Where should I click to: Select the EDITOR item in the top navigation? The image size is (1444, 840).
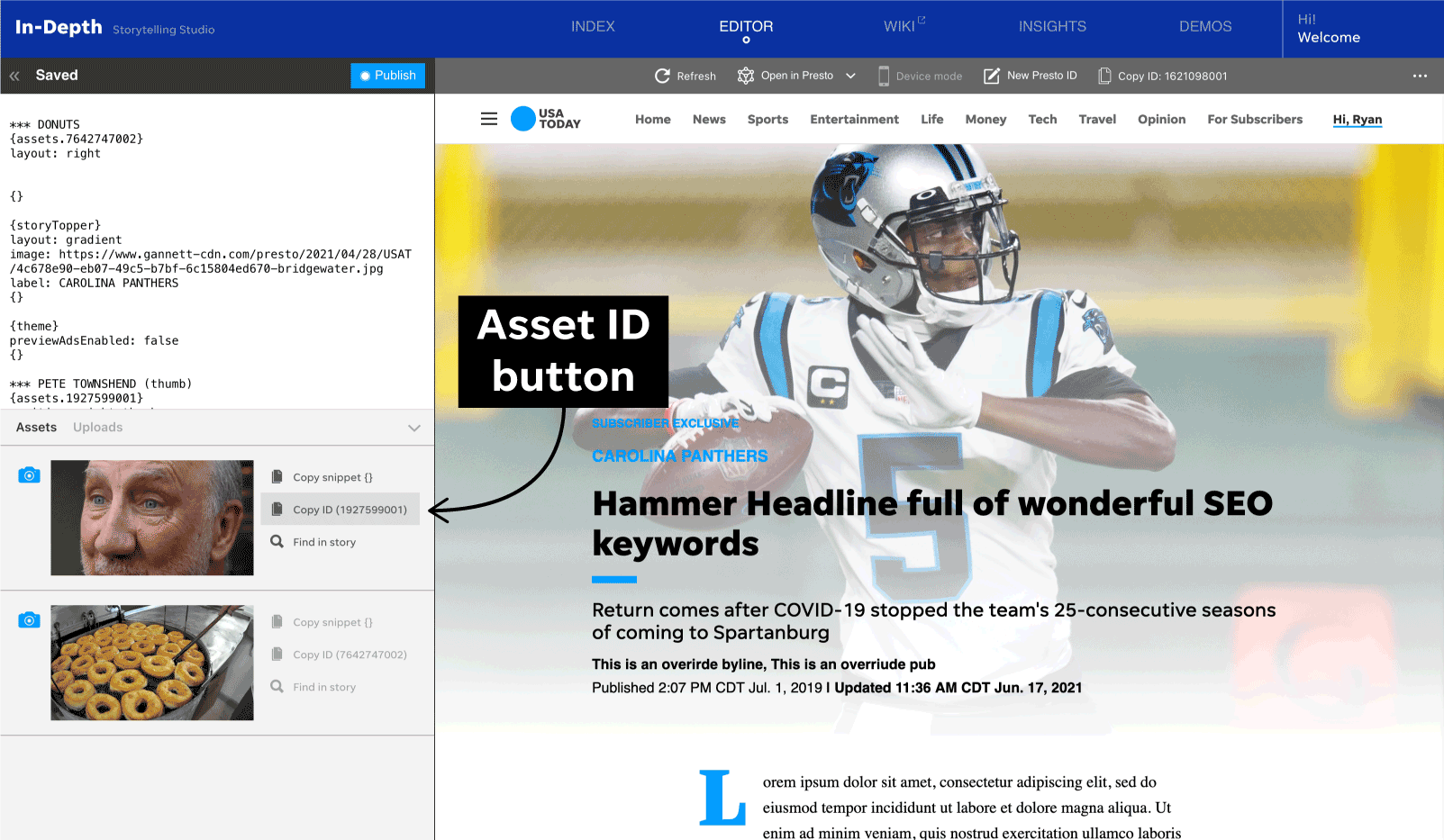click(746, 26)
